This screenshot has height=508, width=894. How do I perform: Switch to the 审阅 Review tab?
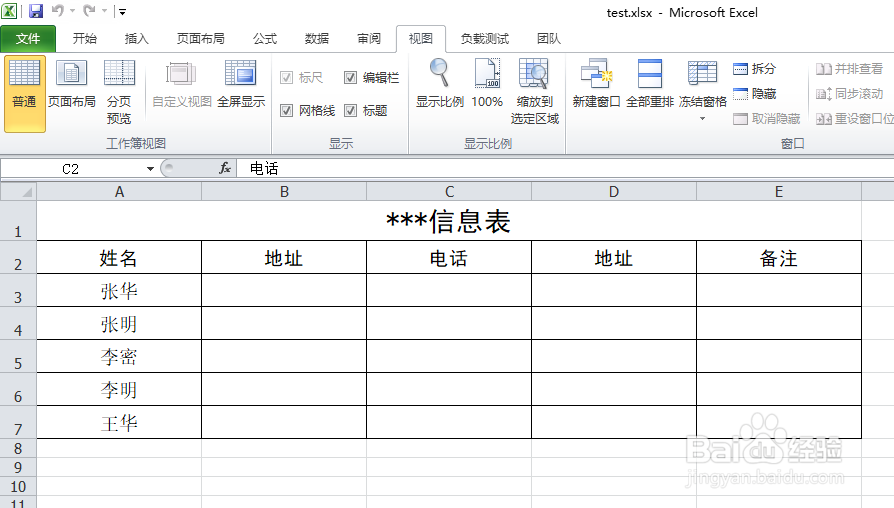tap(369, 39)
